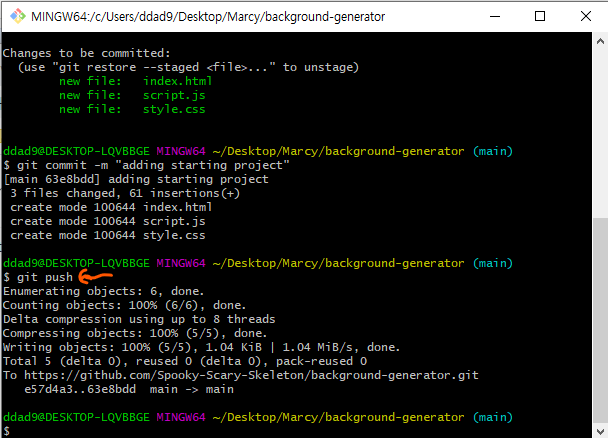Click 'Counting objects: 100% (6/6)' line
Viewport: 608px width, 438px height.
(124, 305)
